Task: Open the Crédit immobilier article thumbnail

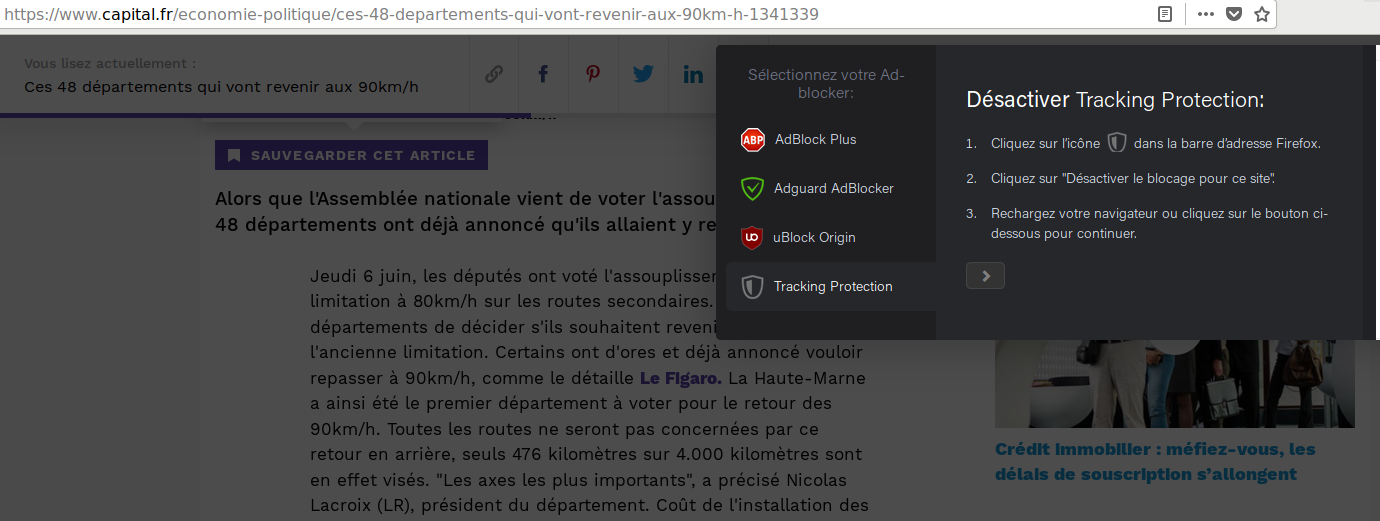Action: pyautogui.click(x=1175, y=383)
